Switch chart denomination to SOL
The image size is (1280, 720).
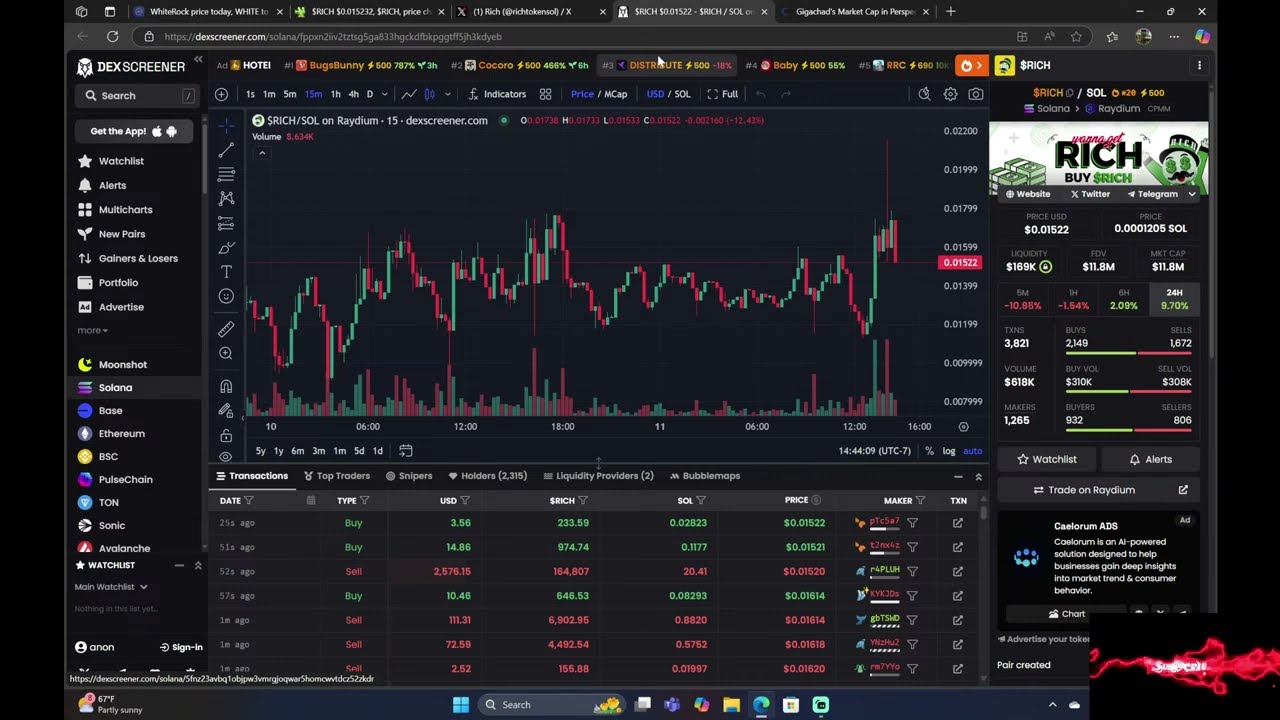[682, 94]
